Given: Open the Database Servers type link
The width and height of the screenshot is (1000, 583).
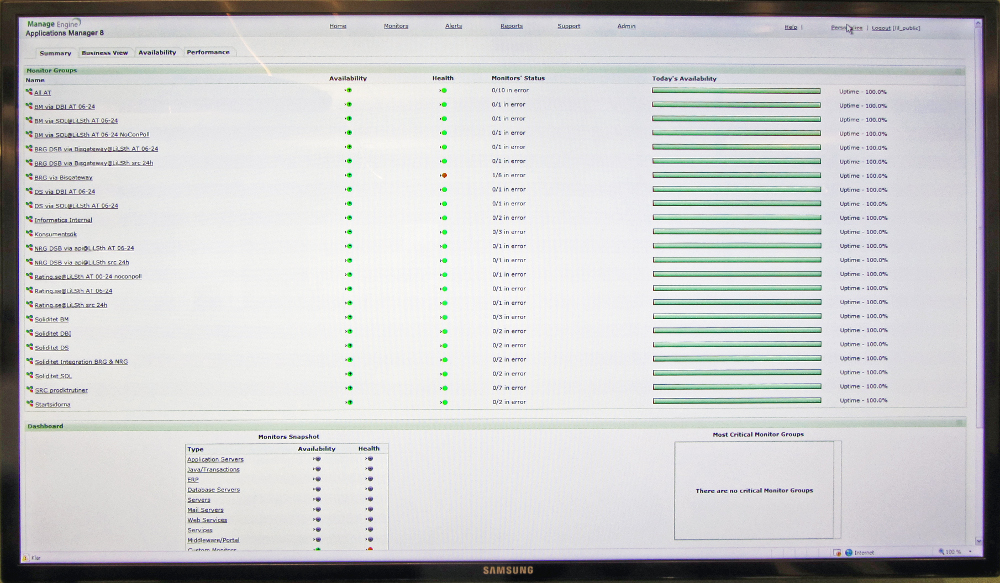Looking at the screenshot, I should click(x=214, y=490).
